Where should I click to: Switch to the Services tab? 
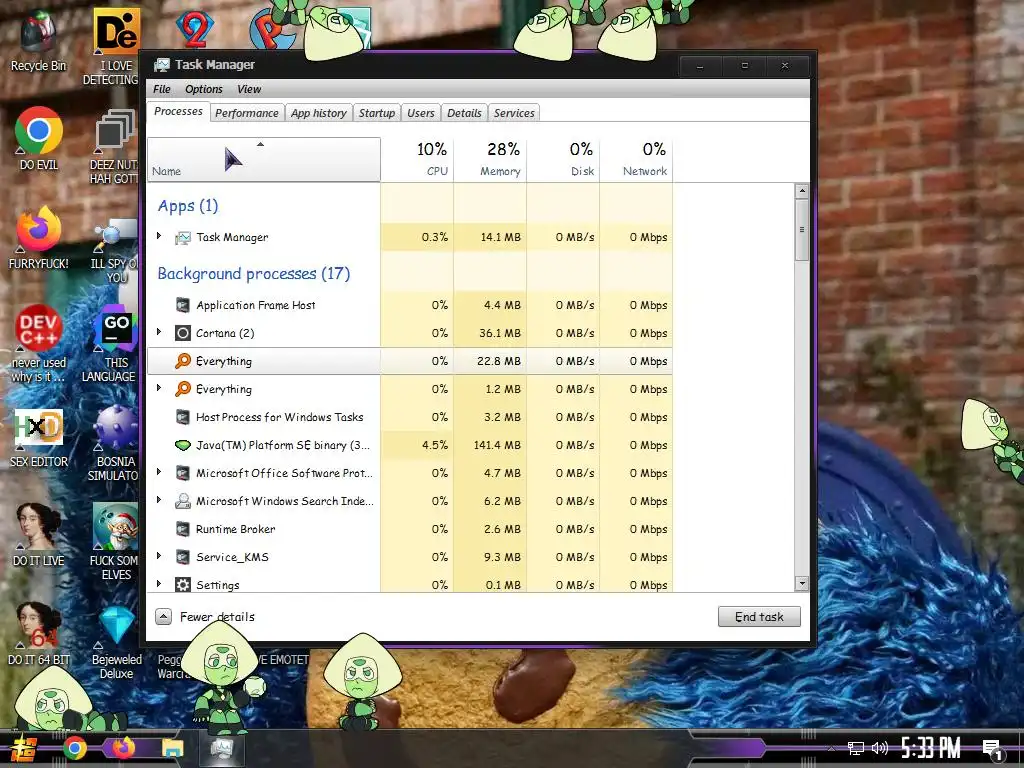point(514,113)
